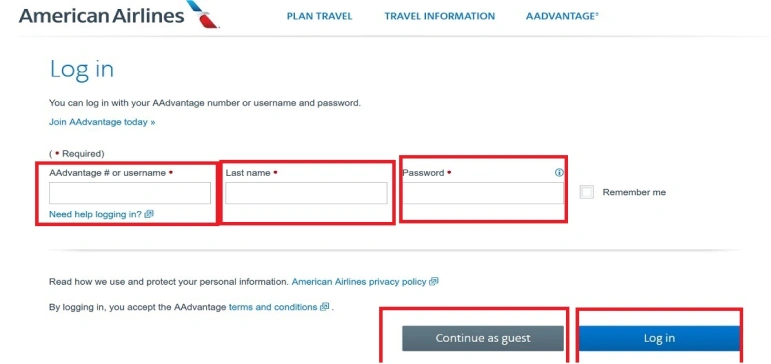Enable the Remember me checkbox
The height and width of the screenshot is (364, 771).
tap(587, 192)
